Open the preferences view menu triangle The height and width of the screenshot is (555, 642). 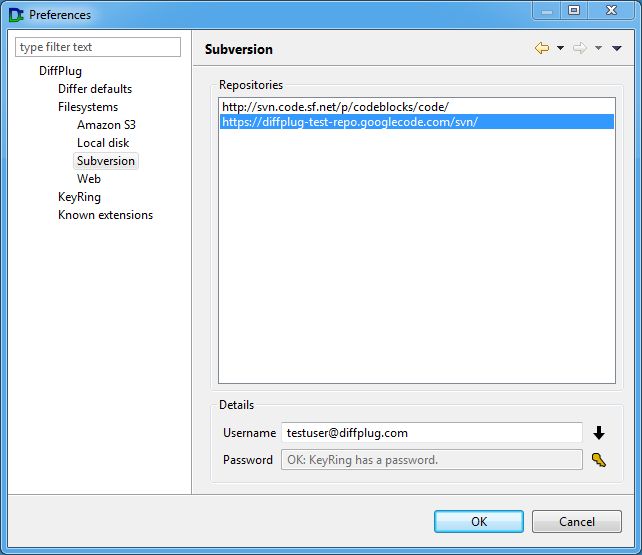coord(617,48)
